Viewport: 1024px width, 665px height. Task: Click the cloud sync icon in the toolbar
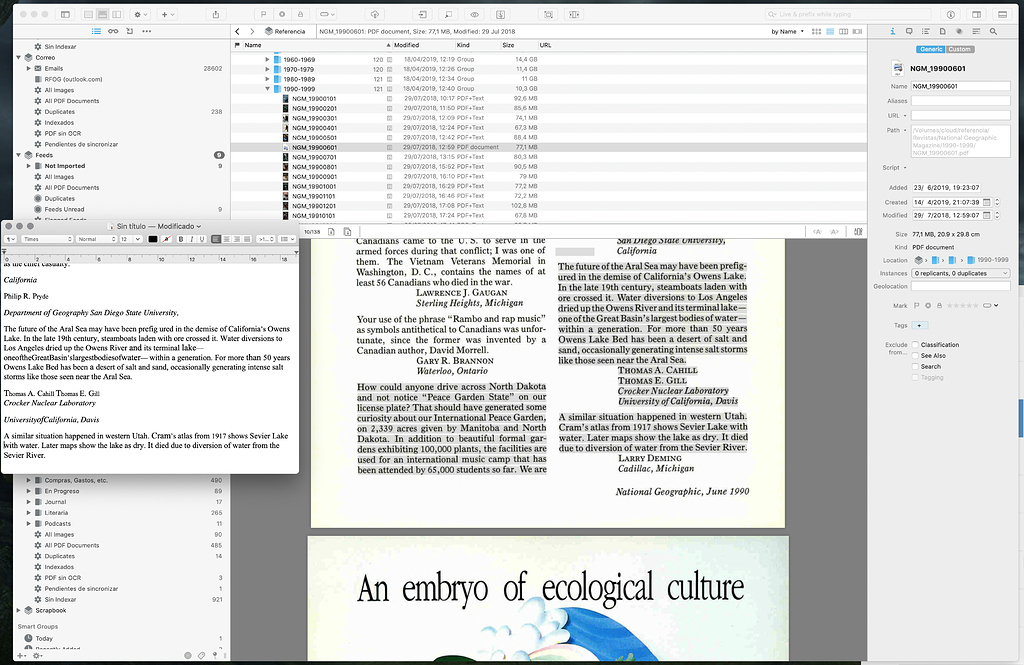coord(374,14)
